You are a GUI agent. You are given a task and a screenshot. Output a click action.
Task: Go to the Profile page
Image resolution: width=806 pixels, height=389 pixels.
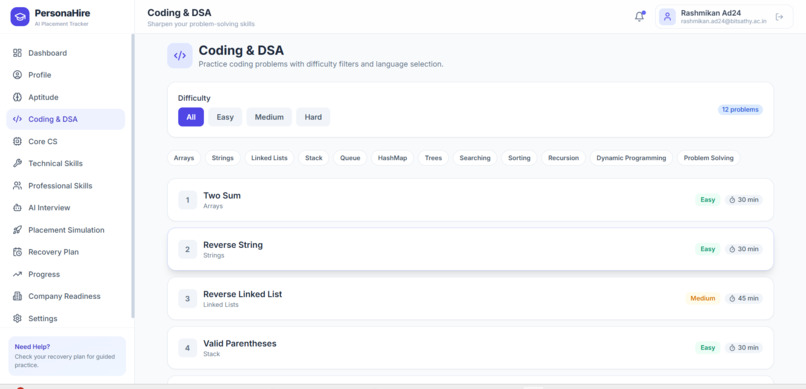(65, 75)
